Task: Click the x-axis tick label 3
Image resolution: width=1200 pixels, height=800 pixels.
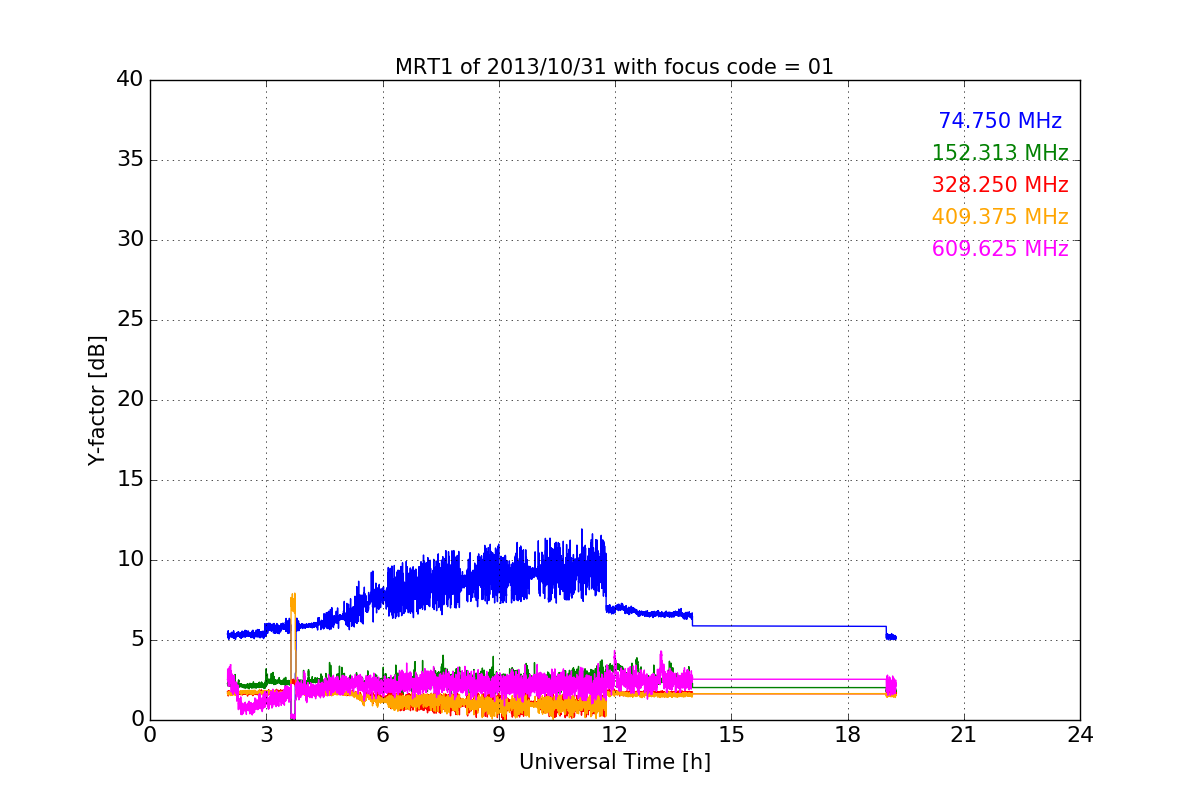Action: click(x=266, y=735)
